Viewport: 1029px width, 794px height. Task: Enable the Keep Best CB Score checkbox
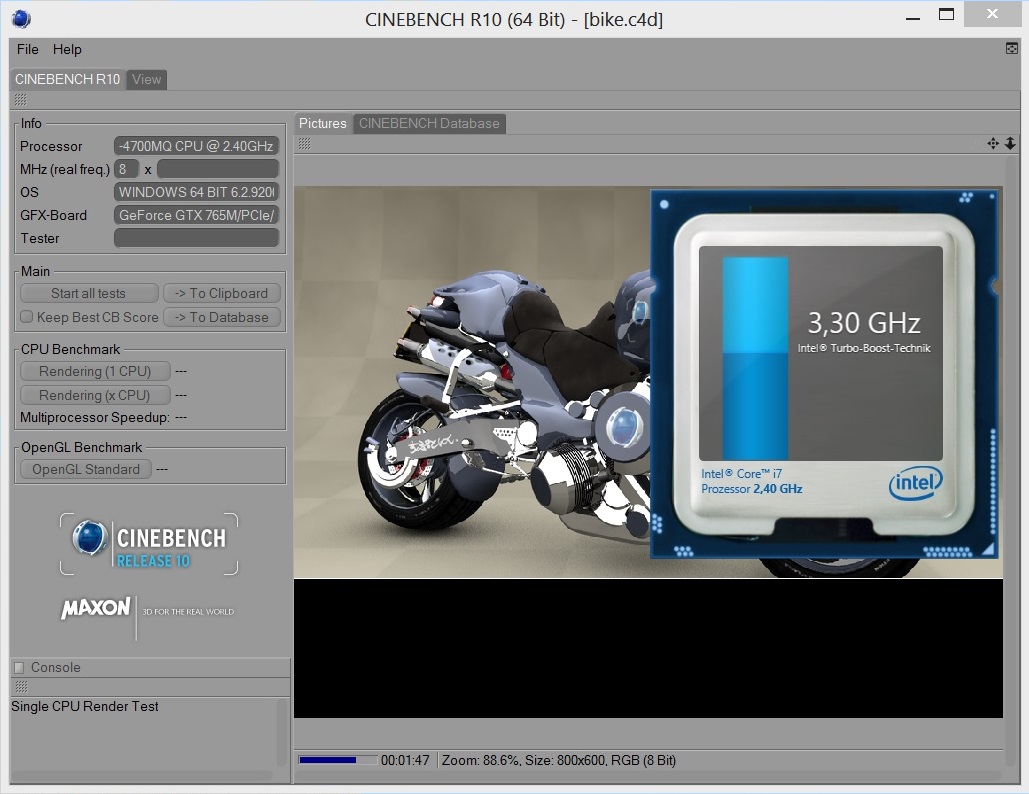(26, 317)
